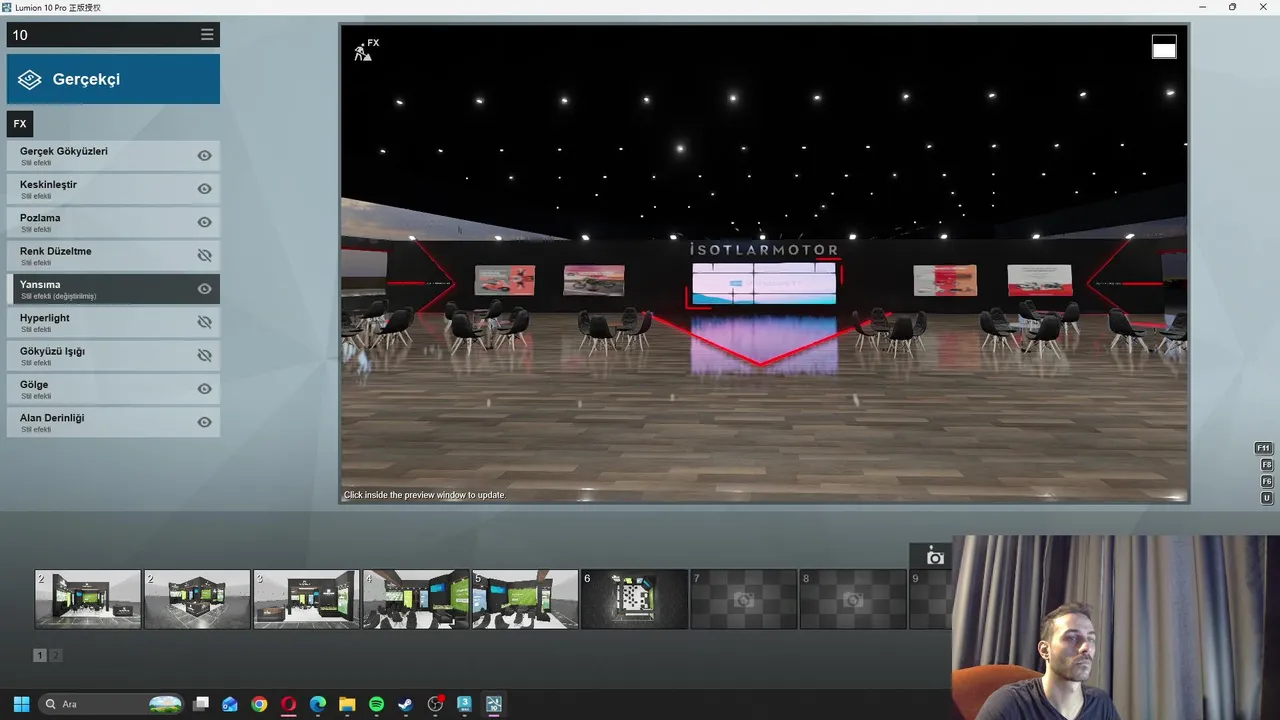Open Spotify from the taskbar
1280x720 pixels.
(376, 704)
